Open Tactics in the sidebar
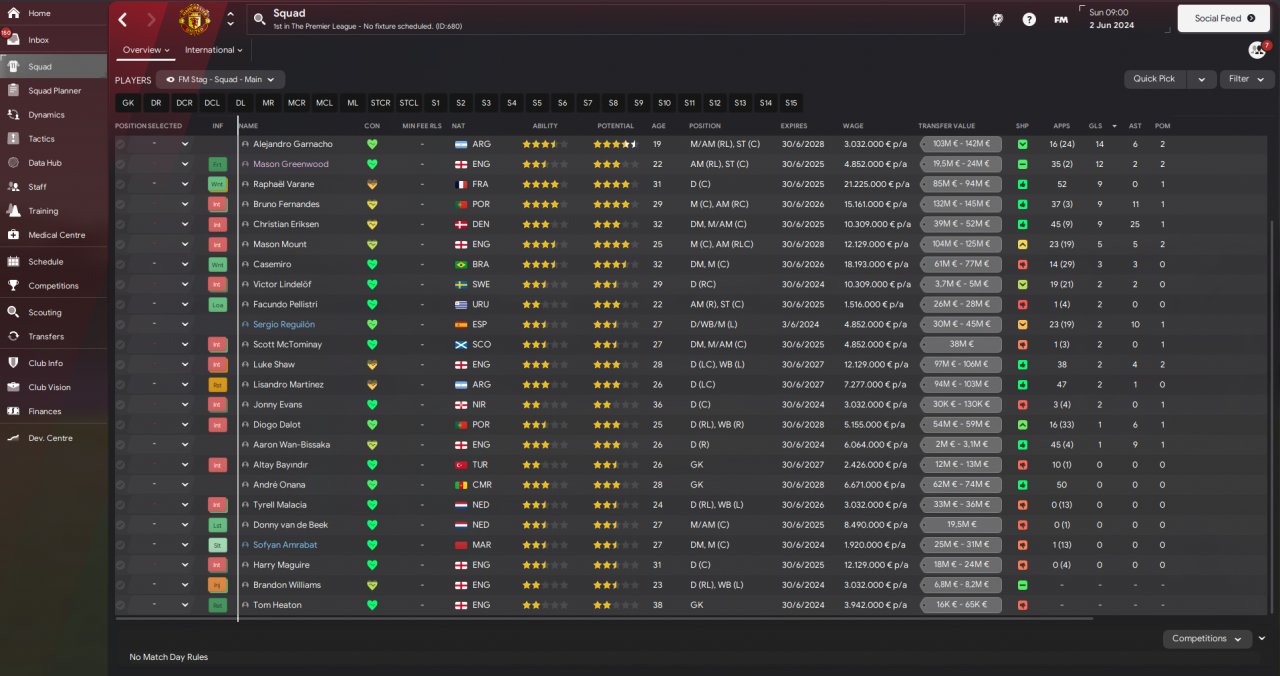This screenshot has width=1280, height=676. coord(53,139)
